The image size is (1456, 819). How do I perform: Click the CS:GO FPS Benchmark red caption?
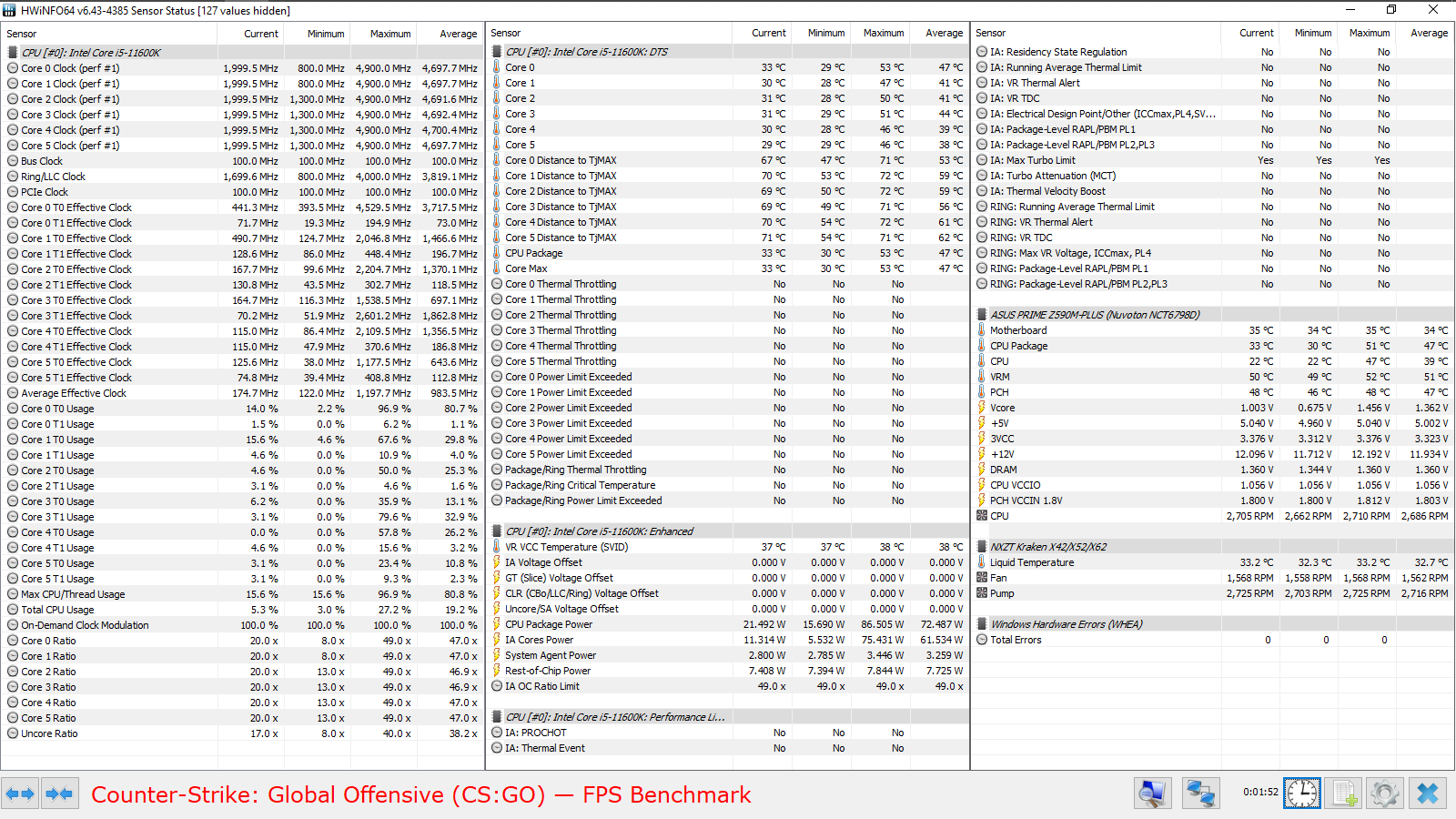[x=421, y=795]
